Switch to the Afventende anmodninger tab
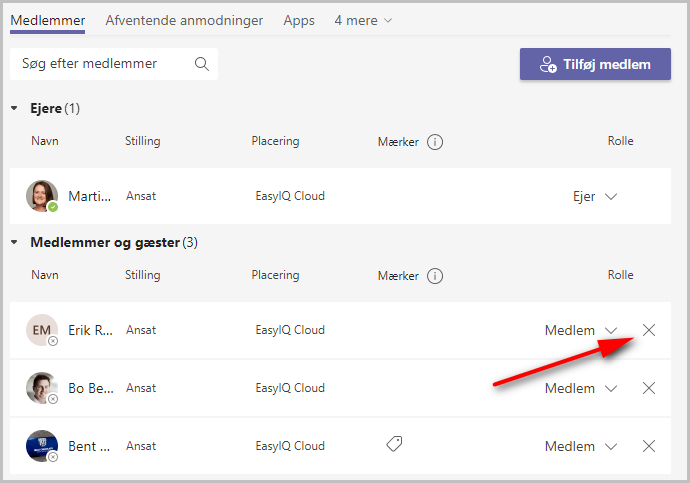 pyautogui.click(x=184, y=20)
